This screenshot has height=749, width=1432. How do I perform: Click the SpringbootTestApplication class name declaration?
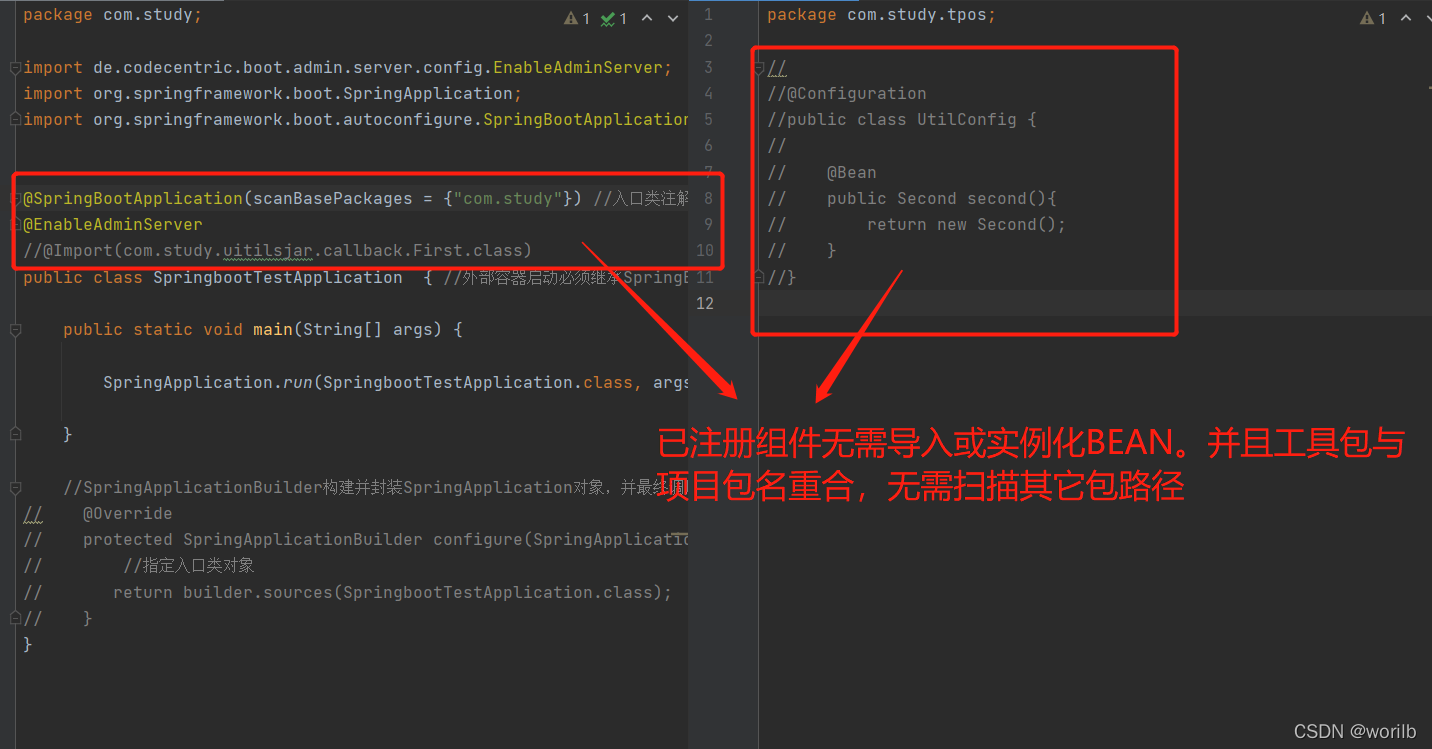[278, 277]
